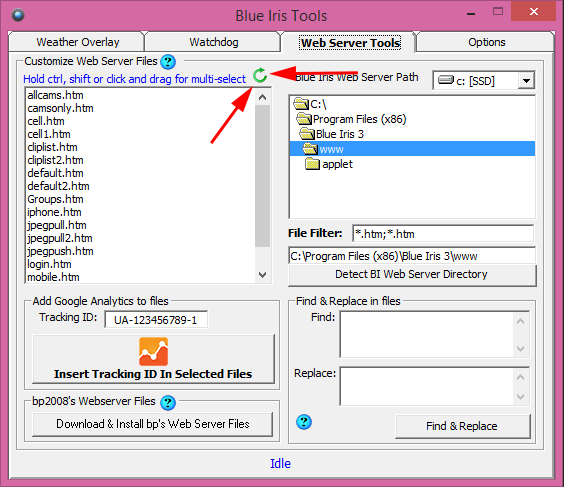Image resolution: width=564 pixels, height=487 pixels.
Task: Click Download & Install bp's Web Server Files
Action: (153, 424)
